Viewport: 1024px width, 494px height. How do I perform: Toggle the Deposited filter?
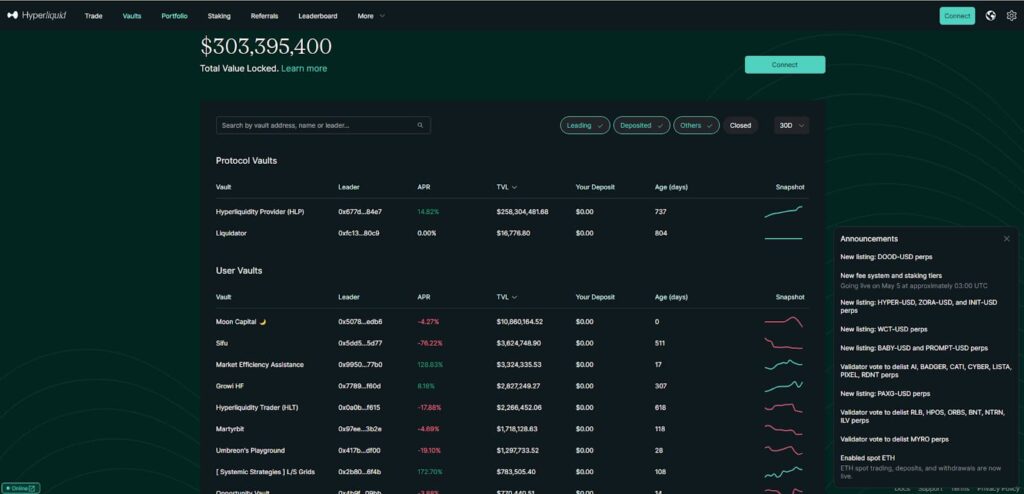click(641, 125)
